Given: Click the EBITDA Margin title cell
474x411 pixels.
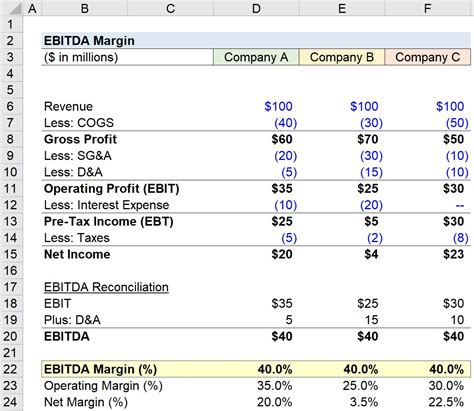Looking at the screenshot, I should tap(89, 41).
